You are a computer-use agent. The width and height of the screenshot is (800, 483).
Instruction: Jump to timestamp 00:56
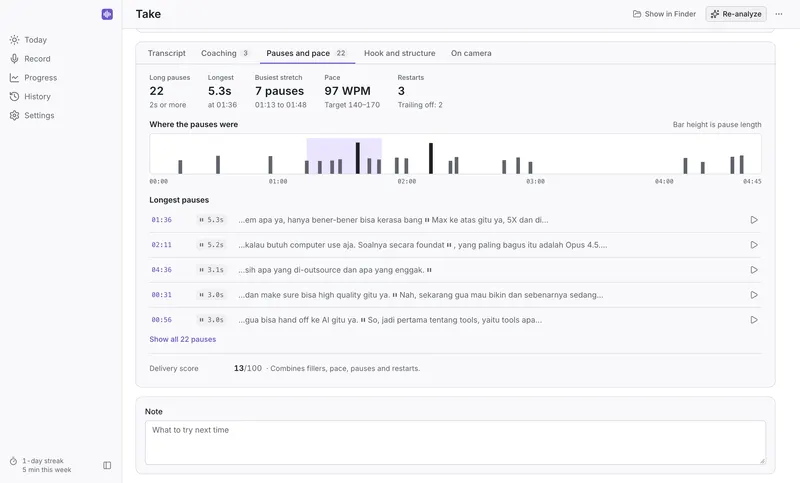click(161, 320)
